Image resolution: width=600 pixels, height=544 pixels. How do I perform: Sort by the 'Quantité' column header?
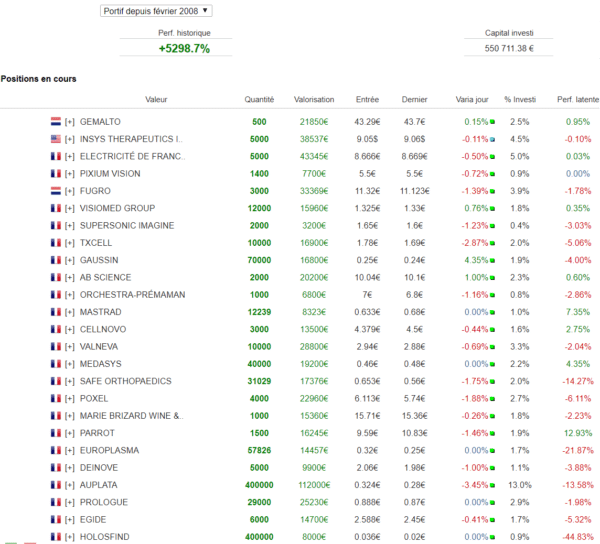[x=259, y=99]
